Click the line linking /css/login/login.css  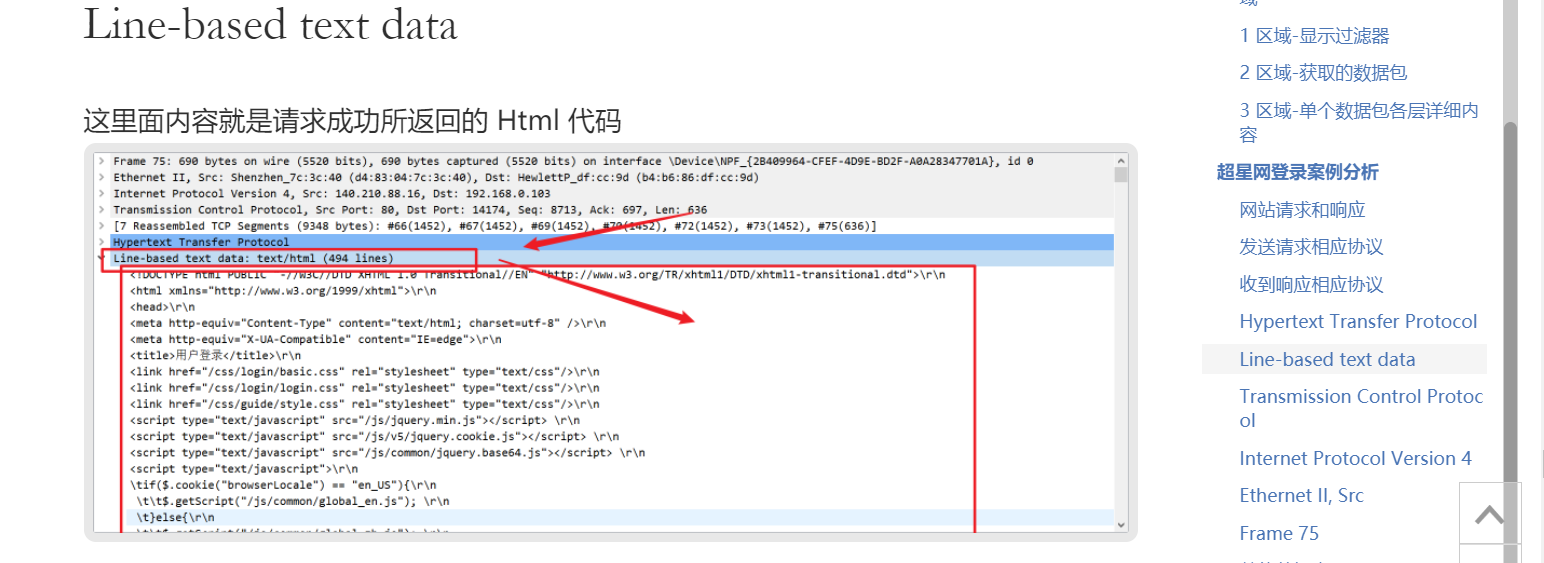pos(365,387)
